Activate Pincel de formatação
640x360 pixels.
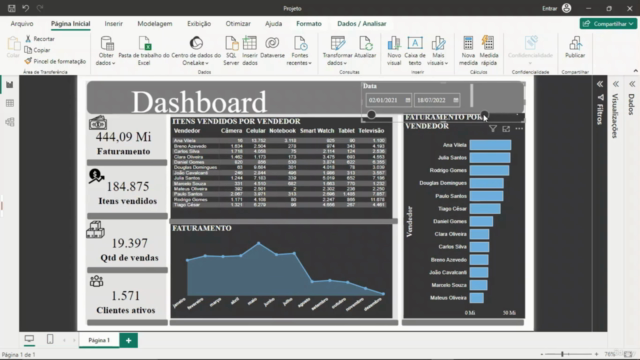(x=55, y=61)
